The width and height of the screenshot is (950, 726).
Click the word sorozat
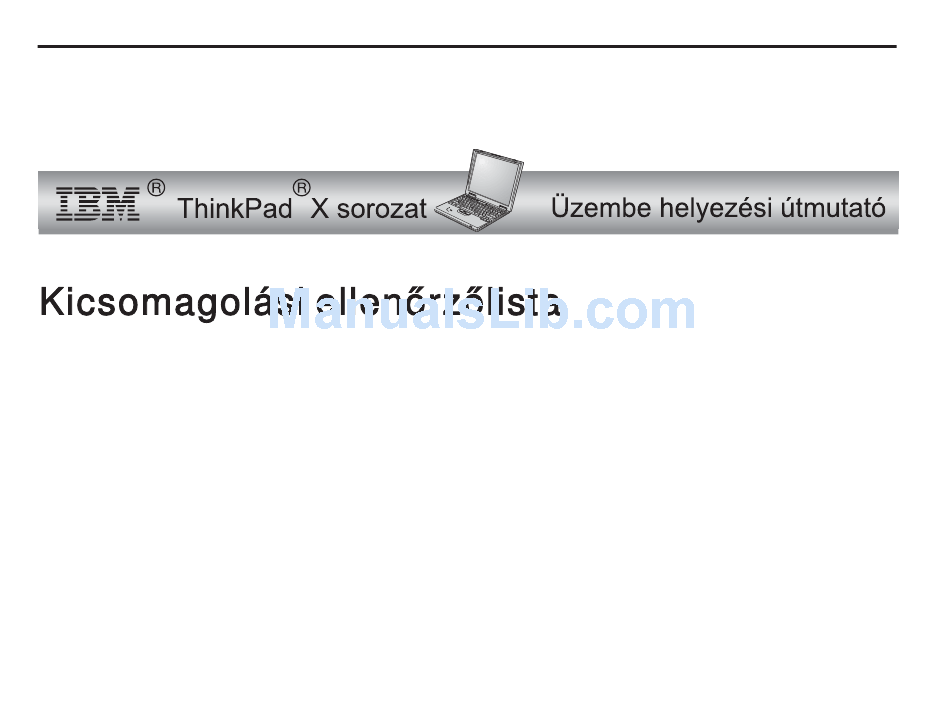[382, 210]
